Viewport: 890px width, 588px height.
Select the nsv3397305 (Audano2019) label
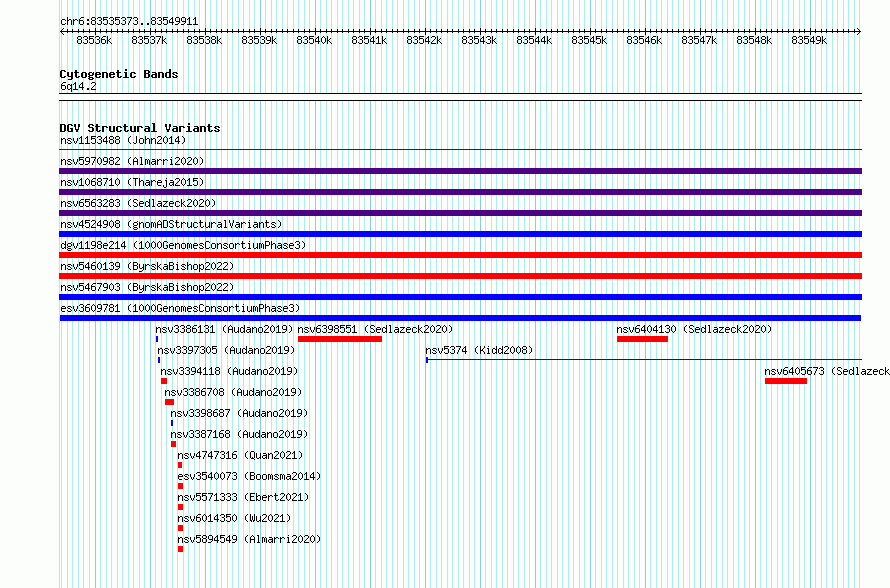click(x=226, y=350)
